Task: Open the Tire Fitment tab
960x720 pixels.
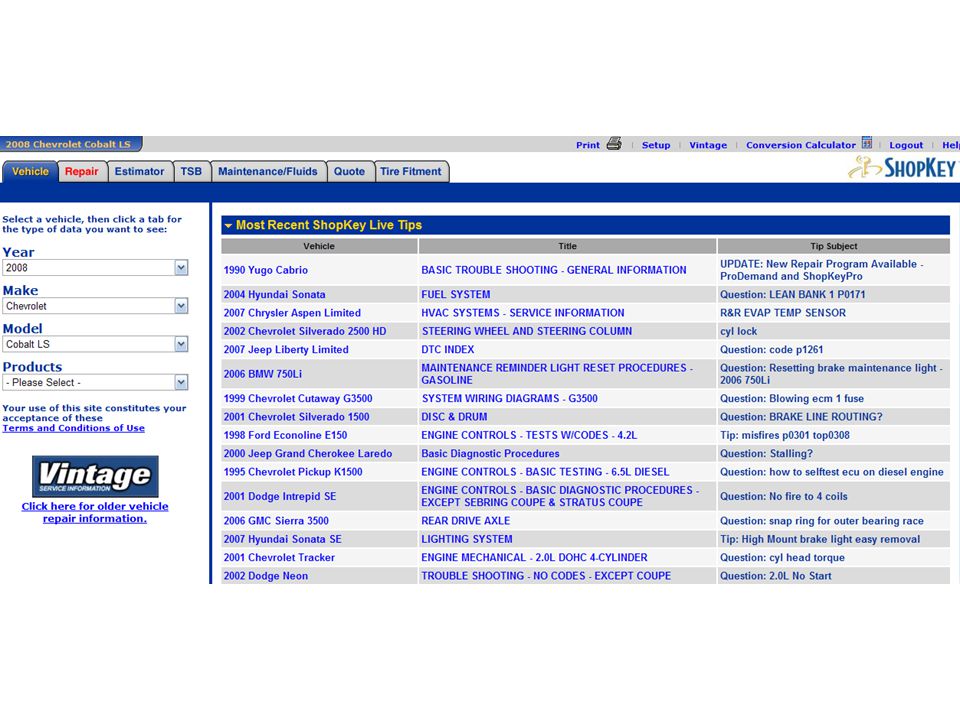Action: [x=410, y=171]
